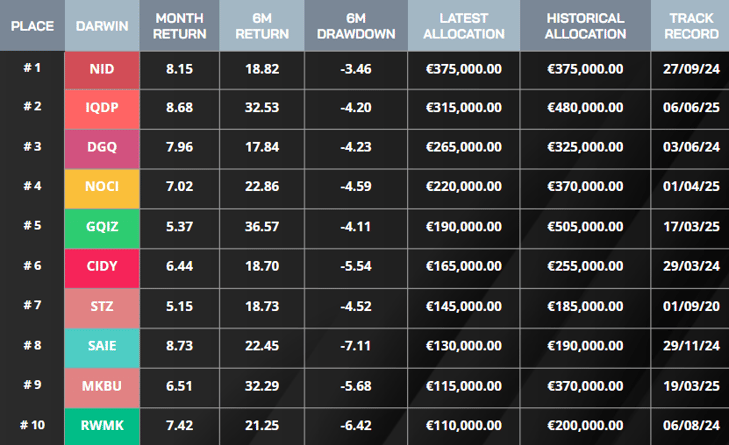Sort by the DARWIN column header
729x445 pixels.
(101, 26)
